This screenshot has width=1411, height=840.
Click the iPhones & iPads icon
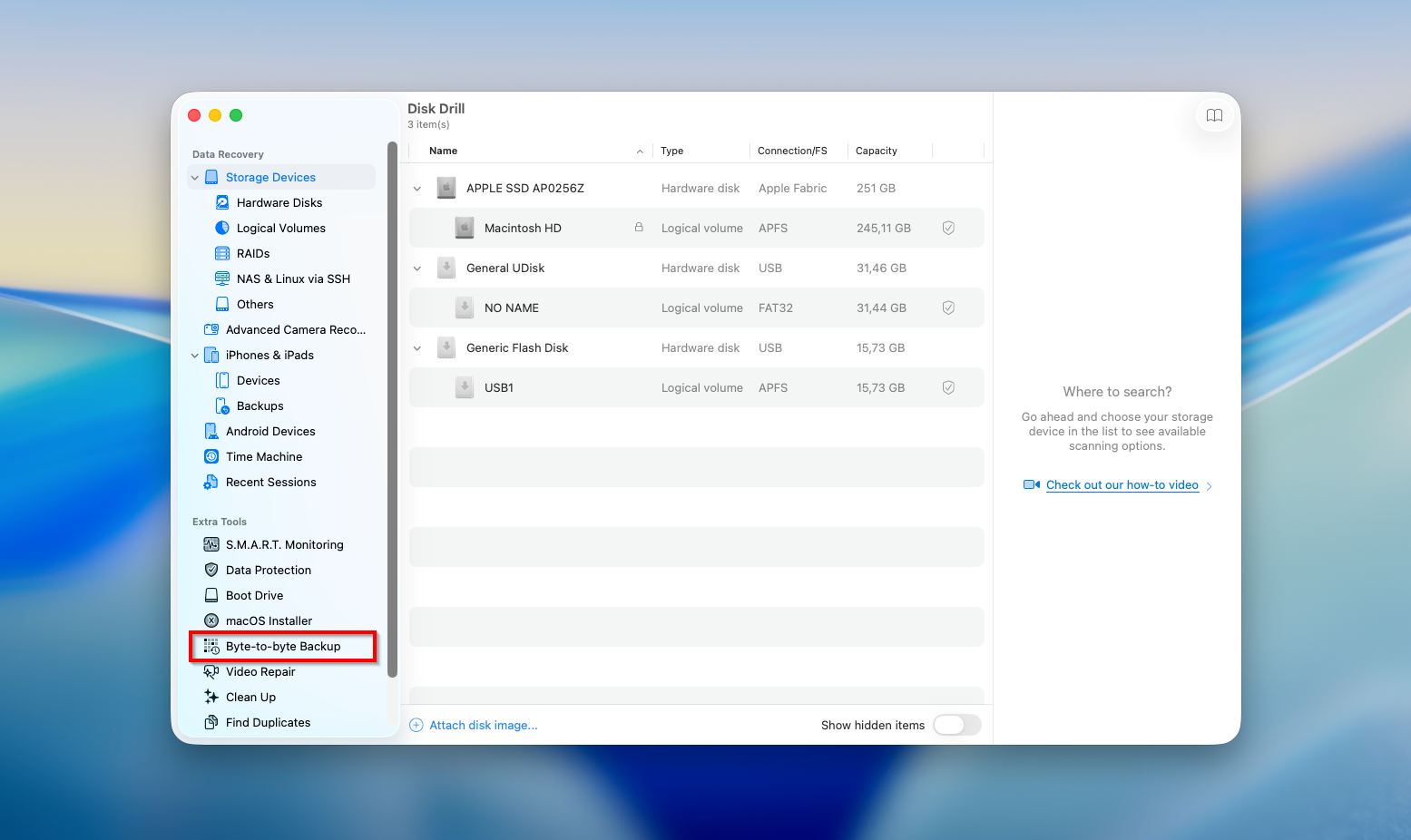[x=211, y=355]
